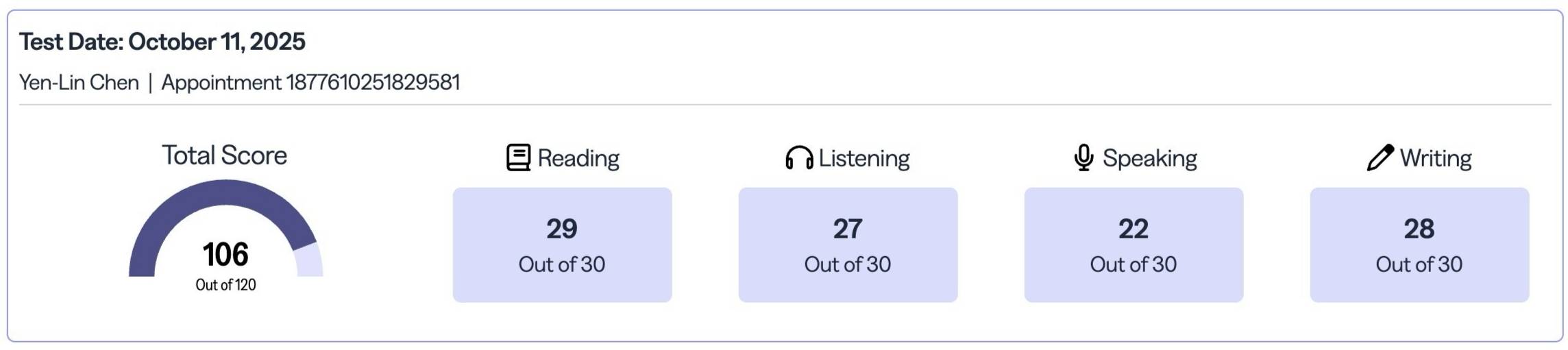Click the Reading book icon
1568x350 pixels.
[518, 158]
